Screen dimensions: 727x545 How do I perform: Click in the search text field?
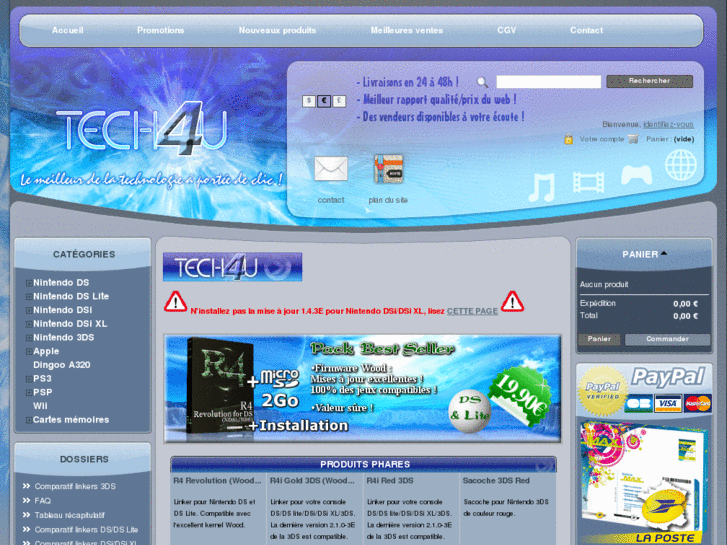coord(548,82)
